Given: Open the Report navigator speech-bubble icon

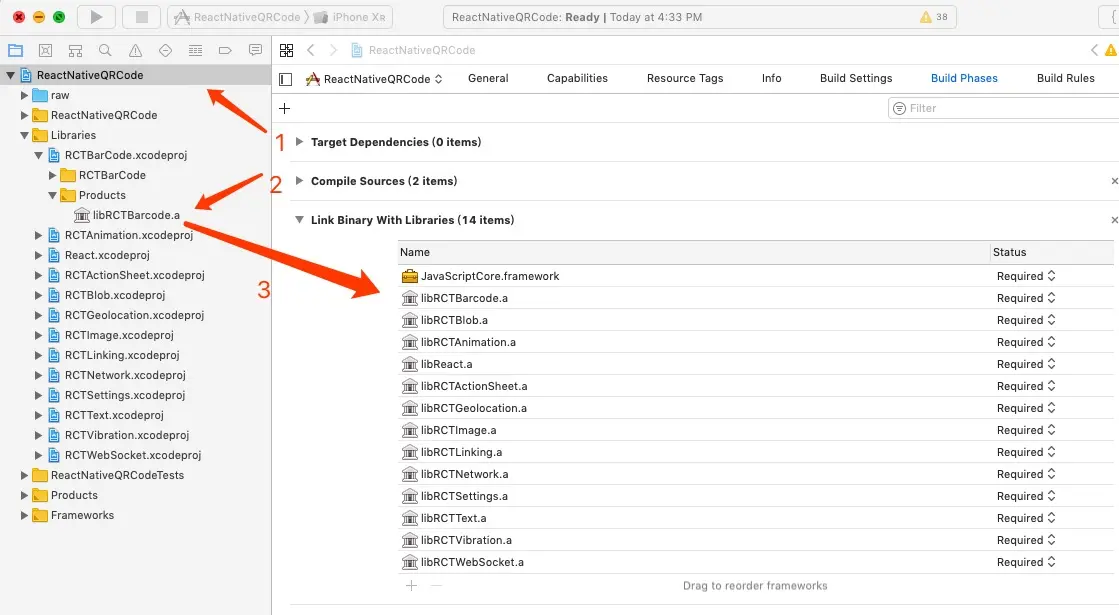Looking at the screenshot, I should (255, 50).
